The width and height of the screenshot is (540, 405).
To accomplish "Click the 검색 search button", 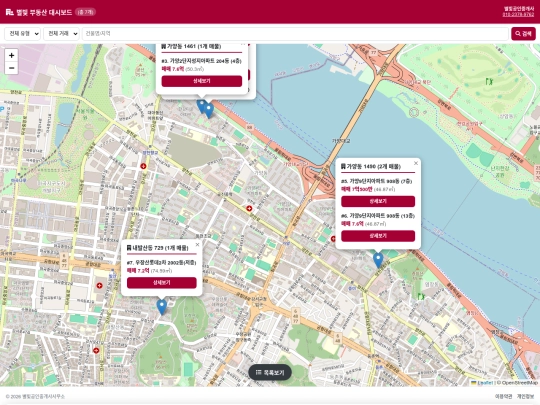I will (523, 34).
